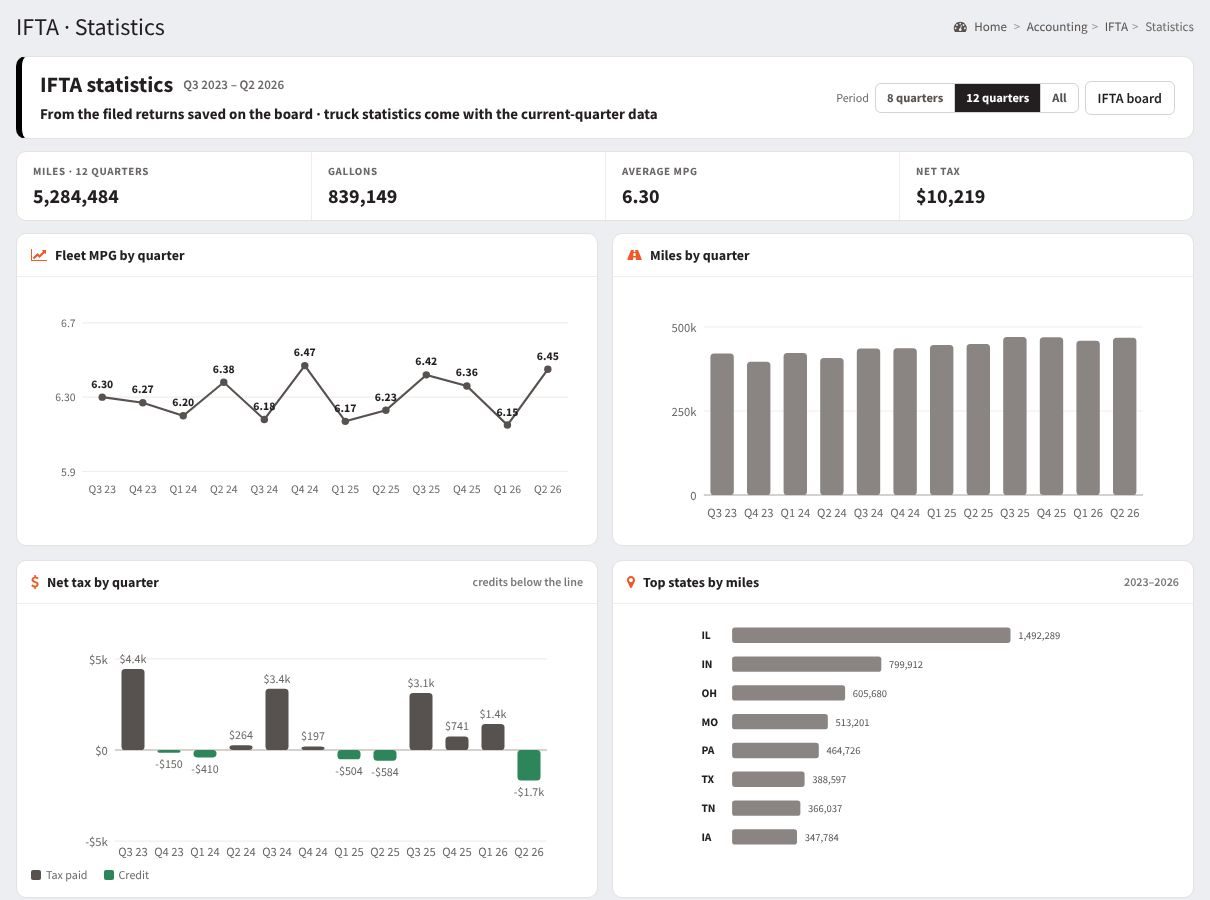
Task: Click the IA state miles bar
Action: coord(764,837)
